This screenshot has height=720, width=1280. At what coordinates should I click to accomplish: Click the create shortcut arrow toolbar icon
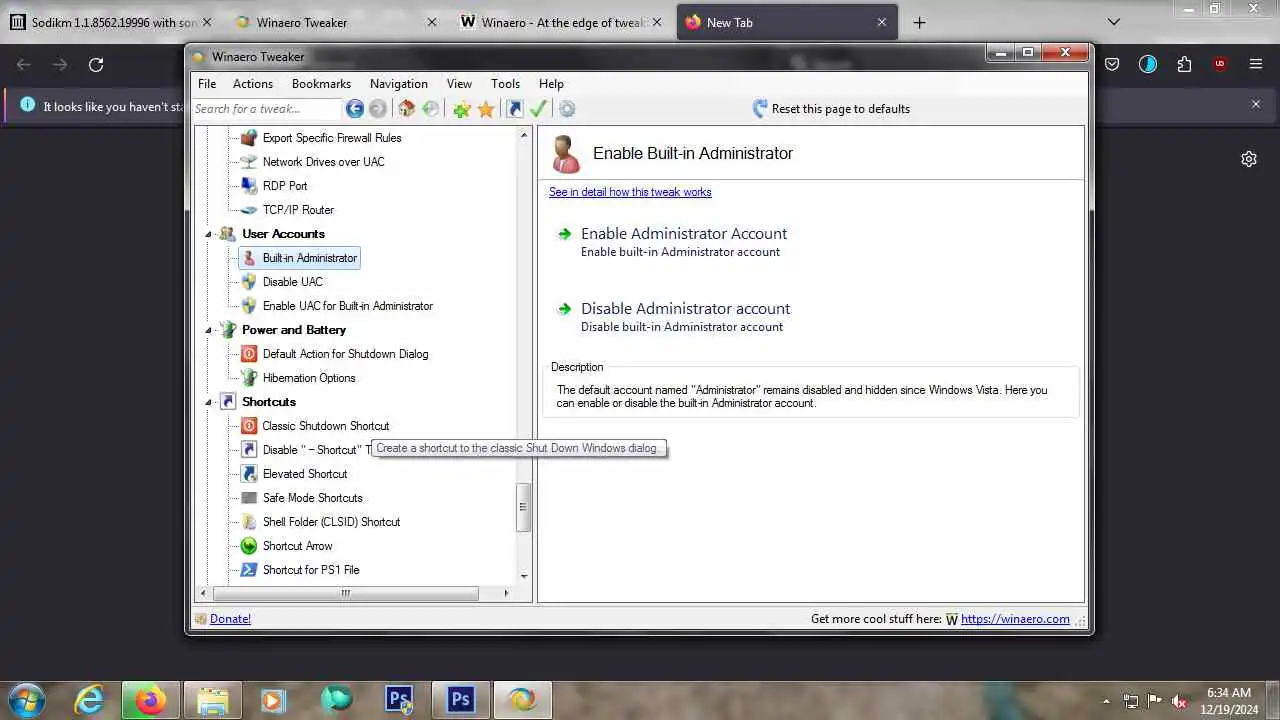pyautogui.click(x=515, y=109)
